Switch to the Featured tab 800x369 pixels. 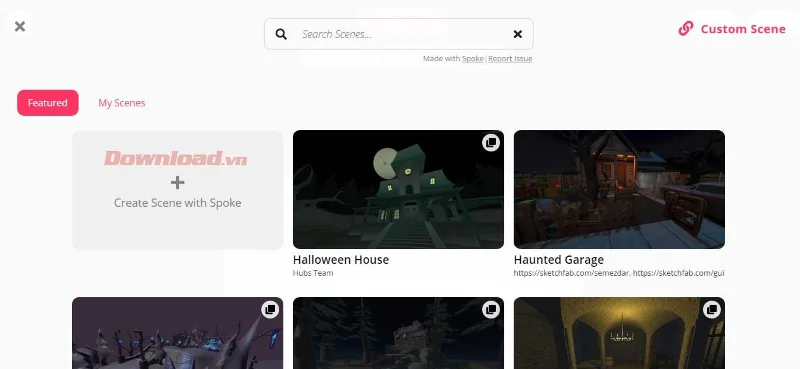point(47,103)
